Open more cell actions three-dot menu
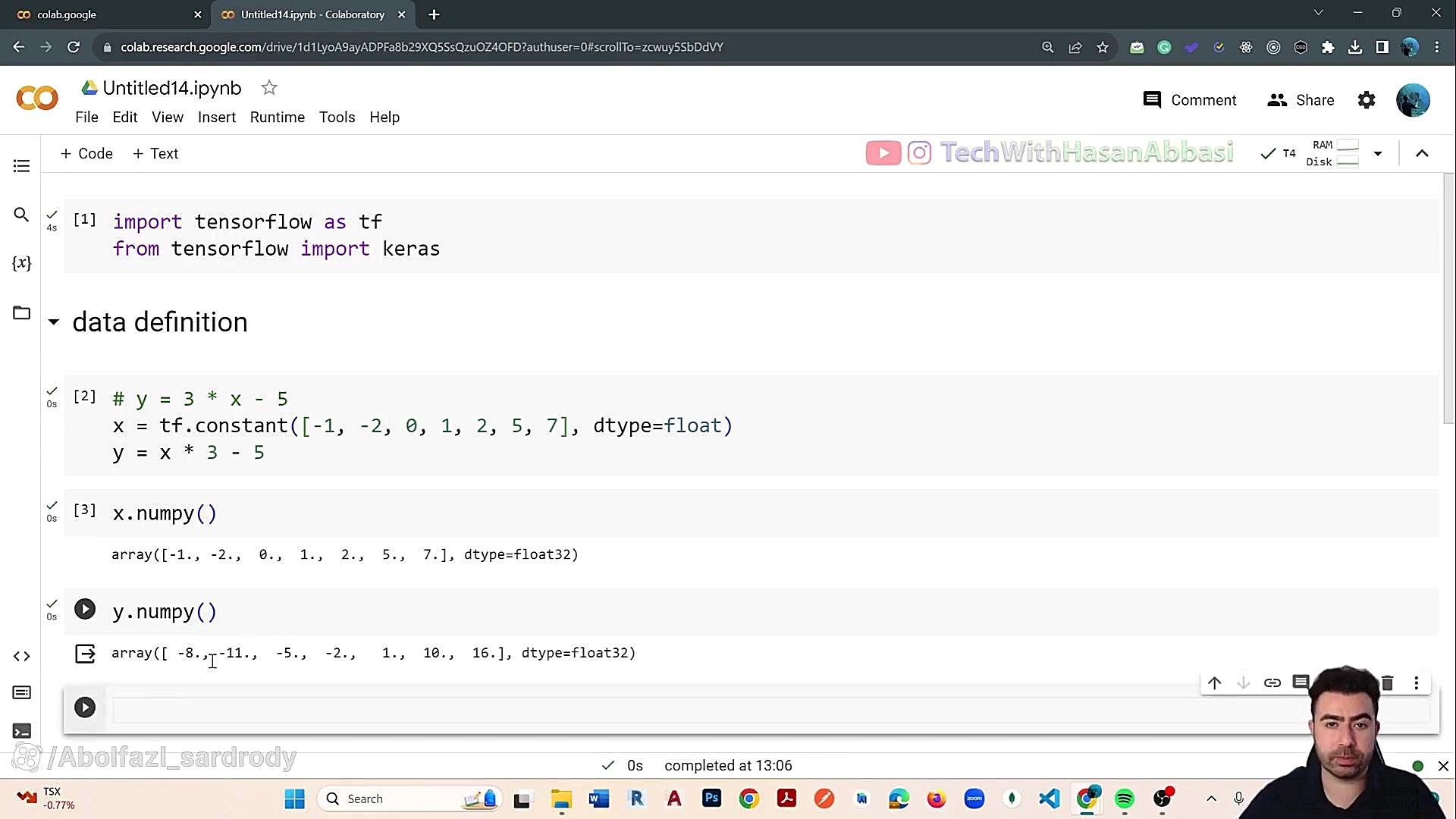This screenshot has width=1456, height=819. coord(1416,683)
